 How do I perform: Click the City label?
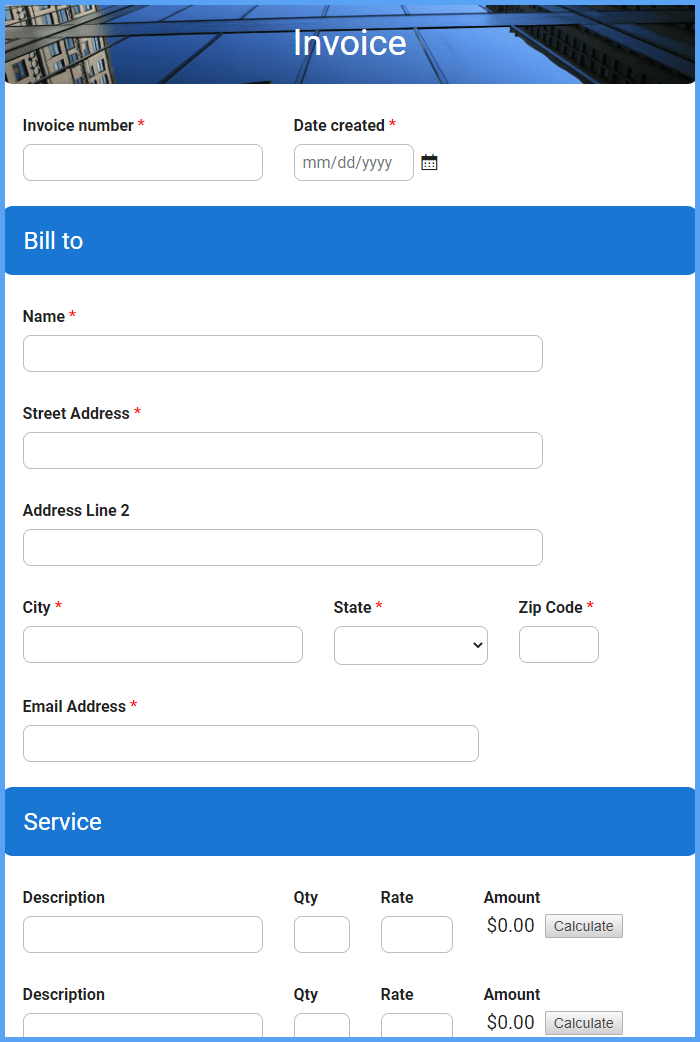[37, 607]
